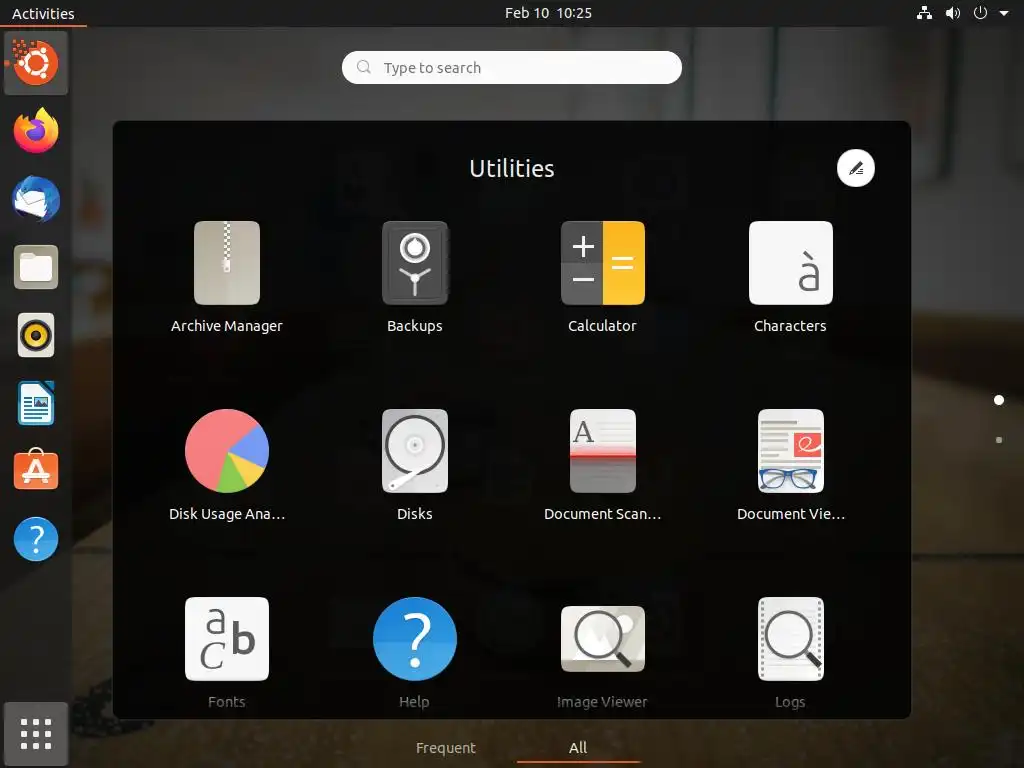Launch Help in the Utilities folder
Screen dimensions: 1024x768
[x=415, y=639]
